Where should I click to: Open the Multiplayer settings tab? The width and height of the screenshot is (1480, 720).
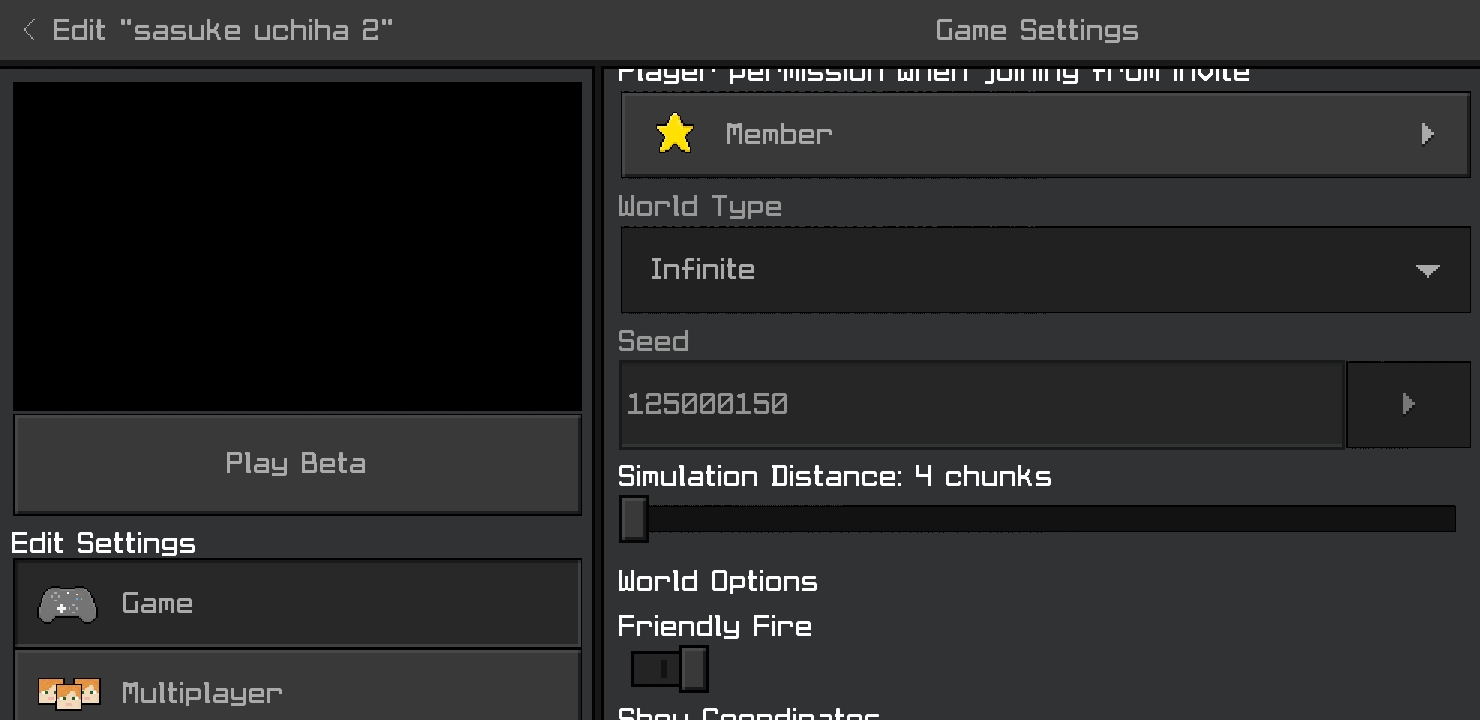point(297,692)
